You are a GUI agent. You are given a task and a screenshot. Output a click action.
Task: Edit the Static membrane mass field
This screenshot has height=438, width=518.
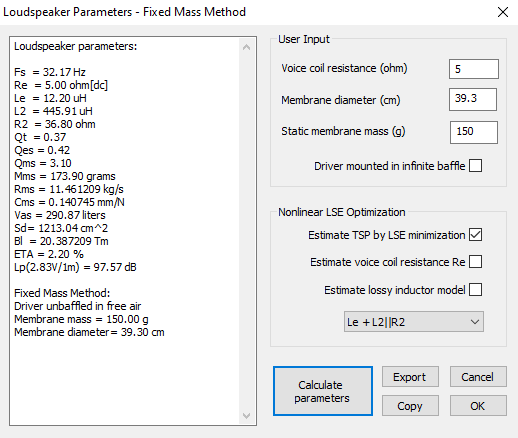474,132
